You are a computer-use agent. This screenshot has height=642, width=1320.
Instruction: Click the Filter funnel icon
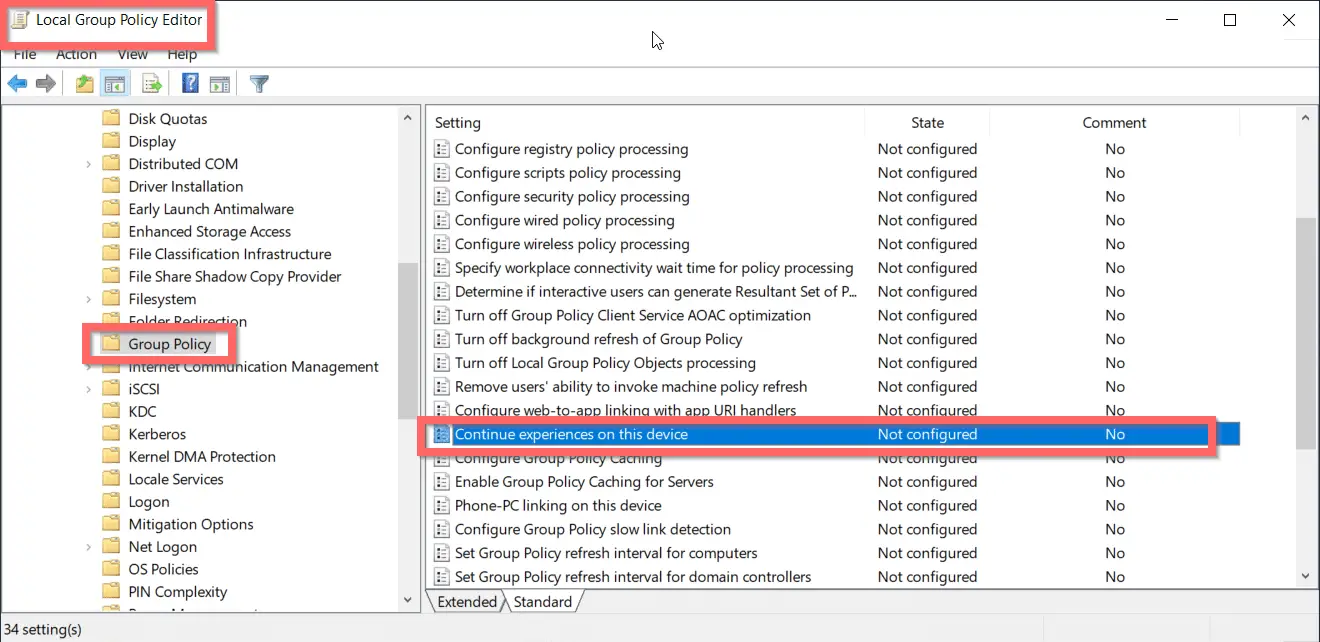pyautogui.click(x=260, y=84)
